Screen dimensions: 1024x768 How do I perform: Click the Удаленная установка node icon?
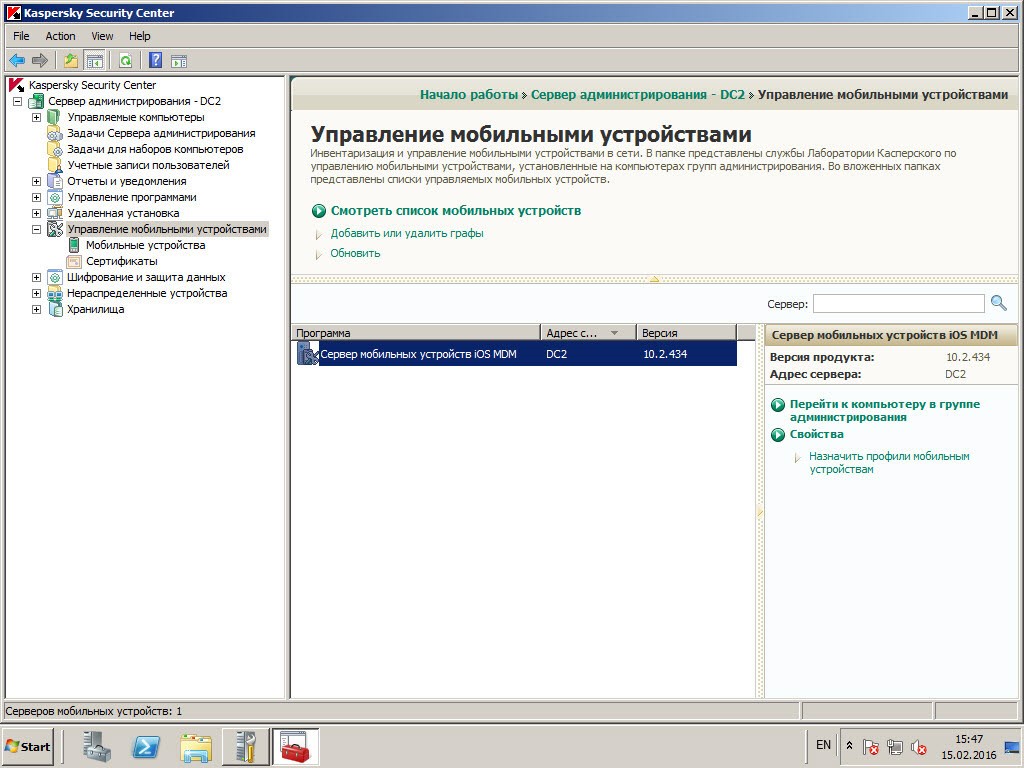click(55, 214)
